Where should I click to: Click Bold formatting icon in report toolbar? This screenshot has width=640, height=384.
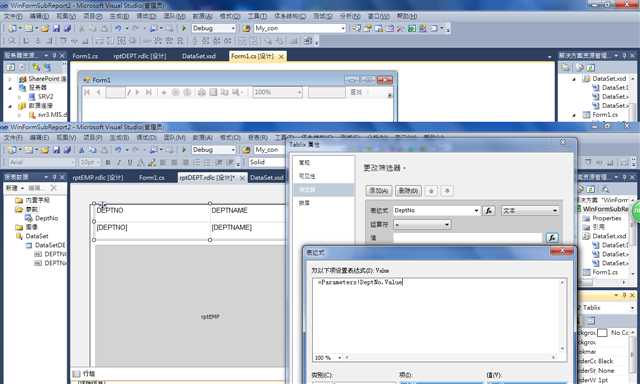tap(108, 162)
